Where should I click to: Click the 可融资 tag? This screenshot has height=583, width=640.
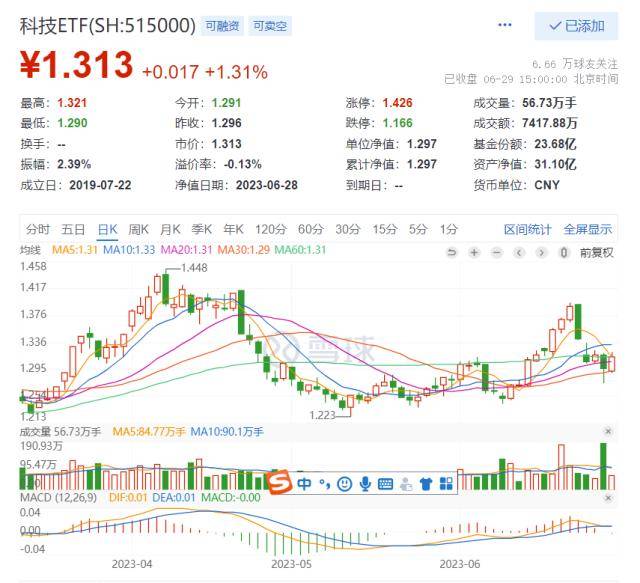(222, 26)
